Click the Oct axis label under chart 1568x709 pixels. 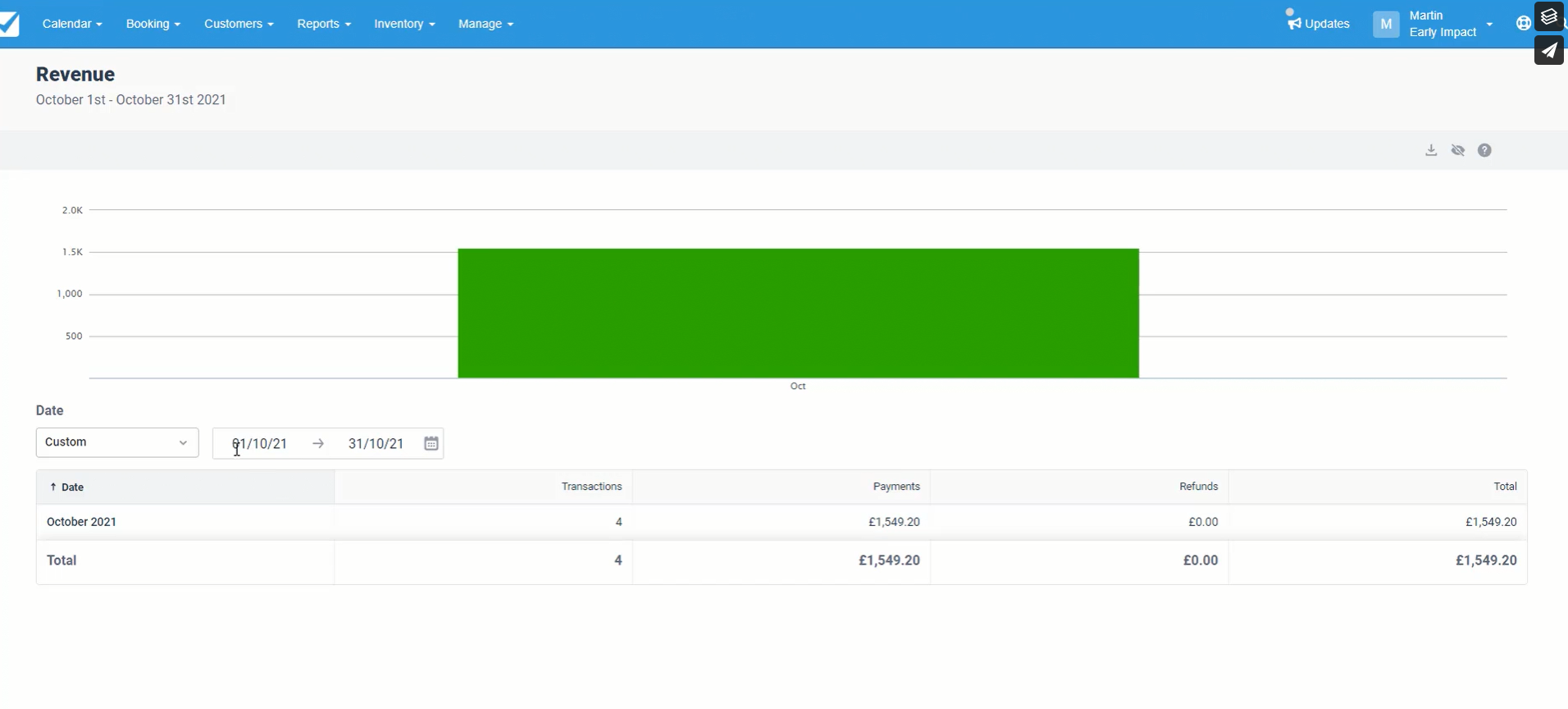pyautogui.click(x=798, y=386)
